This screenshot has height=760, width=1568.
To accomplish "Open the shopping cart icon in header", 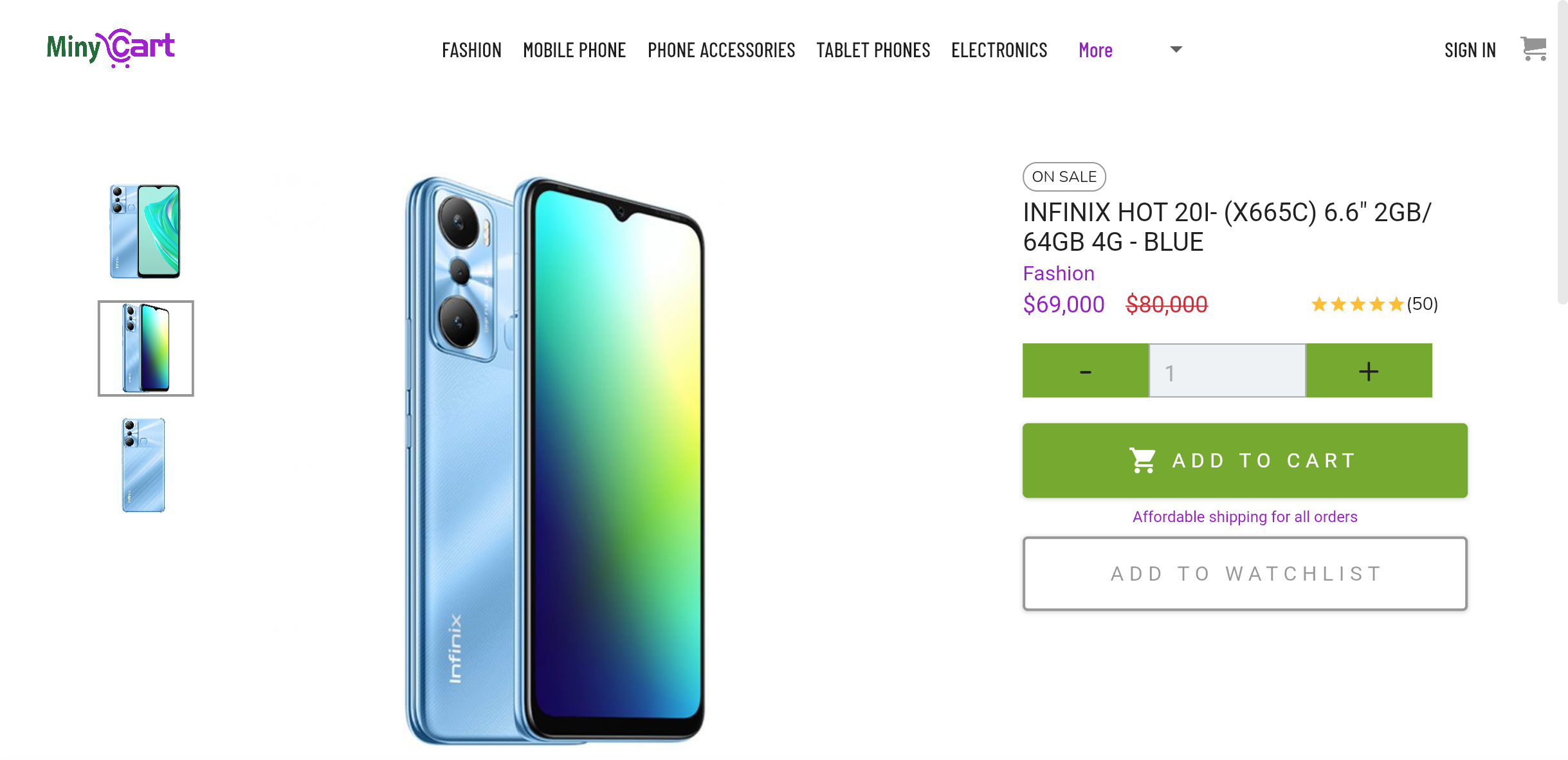I will tap(1533, 49).
